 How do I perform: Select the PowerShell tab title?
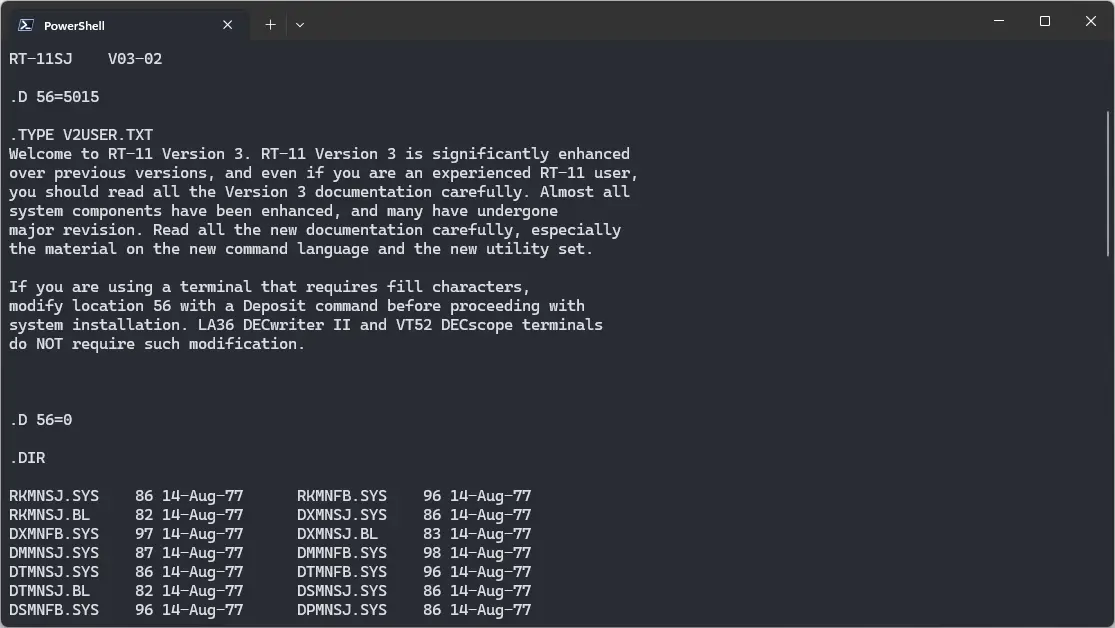click(74, 25)
